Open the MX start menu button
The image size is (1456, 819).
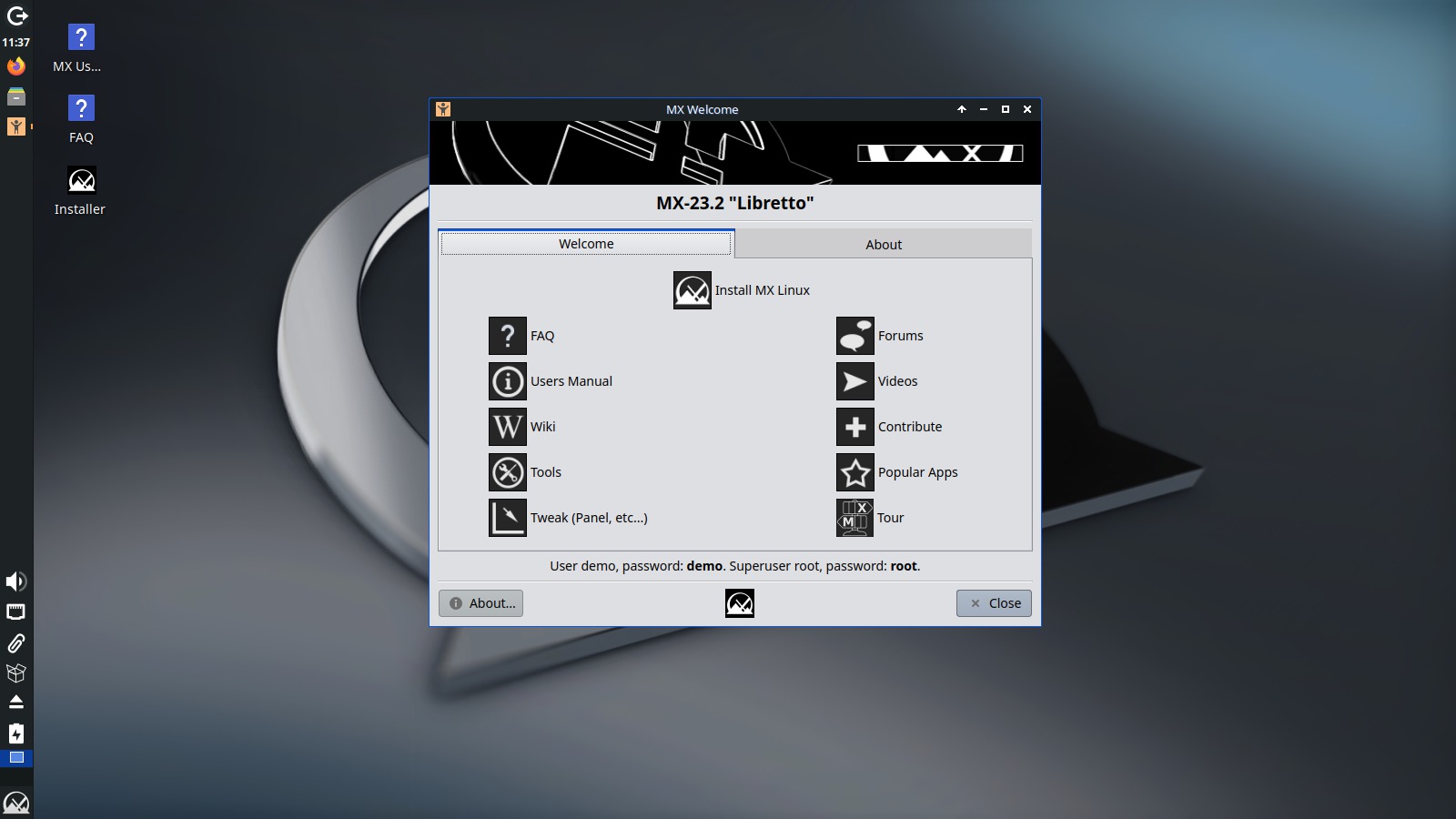(x=16, y=803)
